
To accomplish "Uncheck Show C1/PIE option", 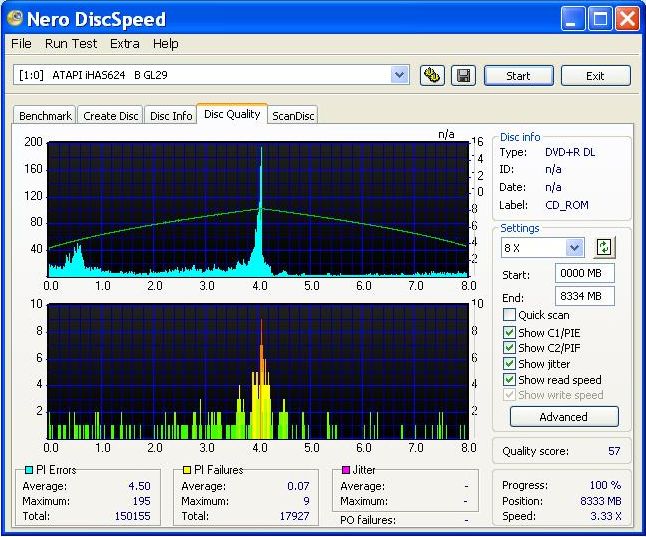I will [510, 332].
